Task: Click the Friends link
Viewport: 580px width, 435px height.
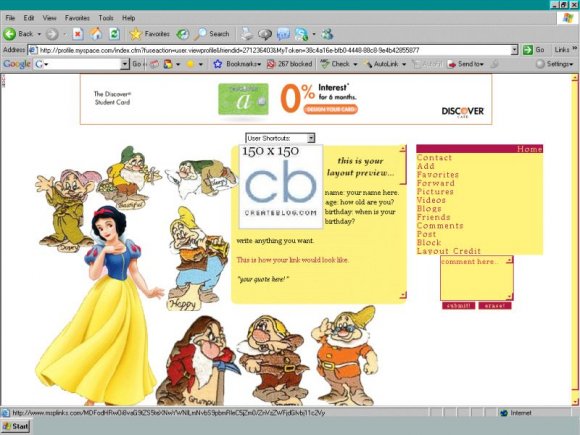Action: [434, 217]
